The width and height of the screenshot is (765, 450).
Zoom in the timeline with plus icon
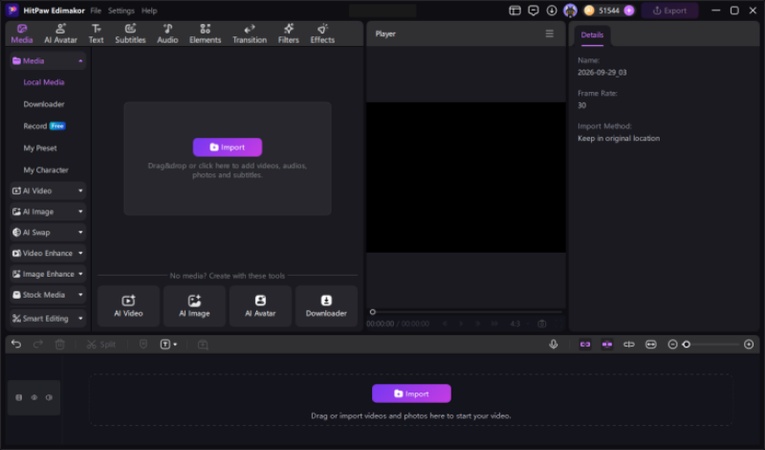point(749,344)
